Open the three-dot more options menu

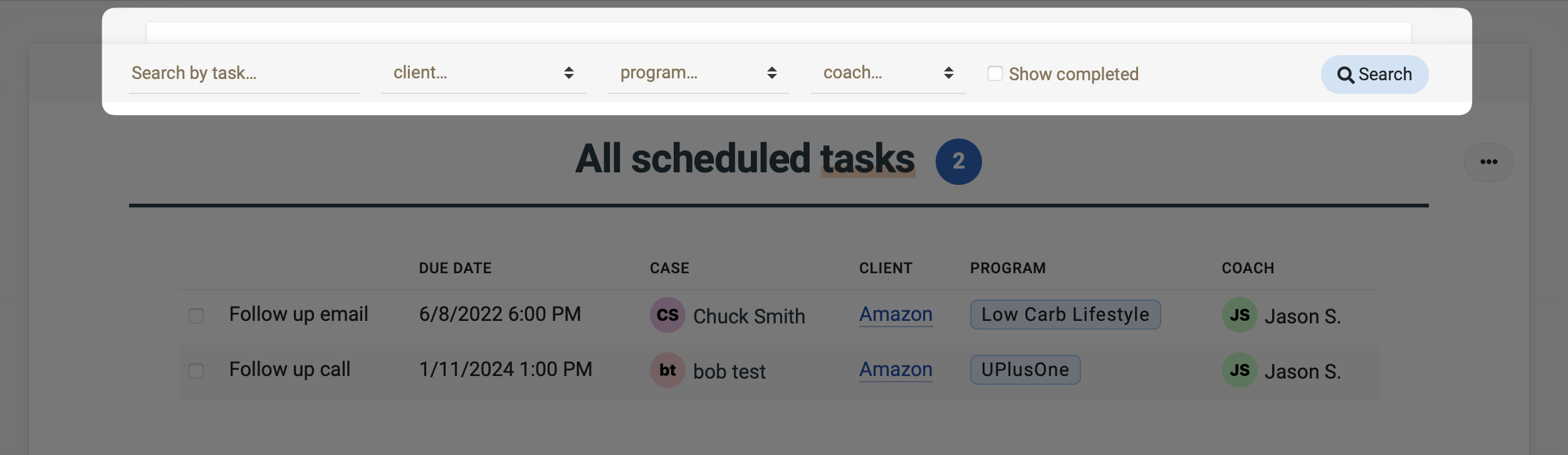point(1488,162)
